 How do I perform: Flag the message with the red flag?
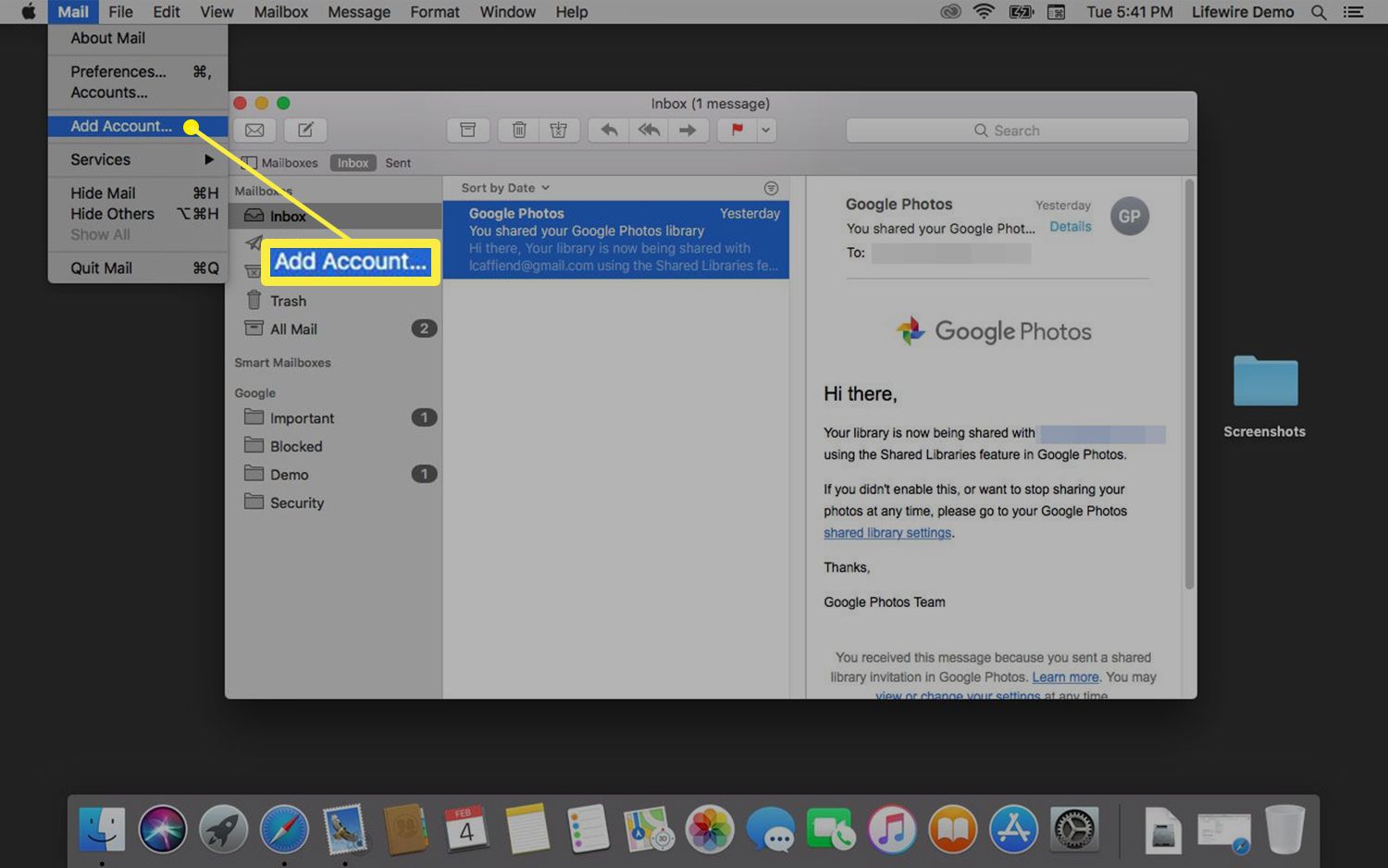coord(737,130)
